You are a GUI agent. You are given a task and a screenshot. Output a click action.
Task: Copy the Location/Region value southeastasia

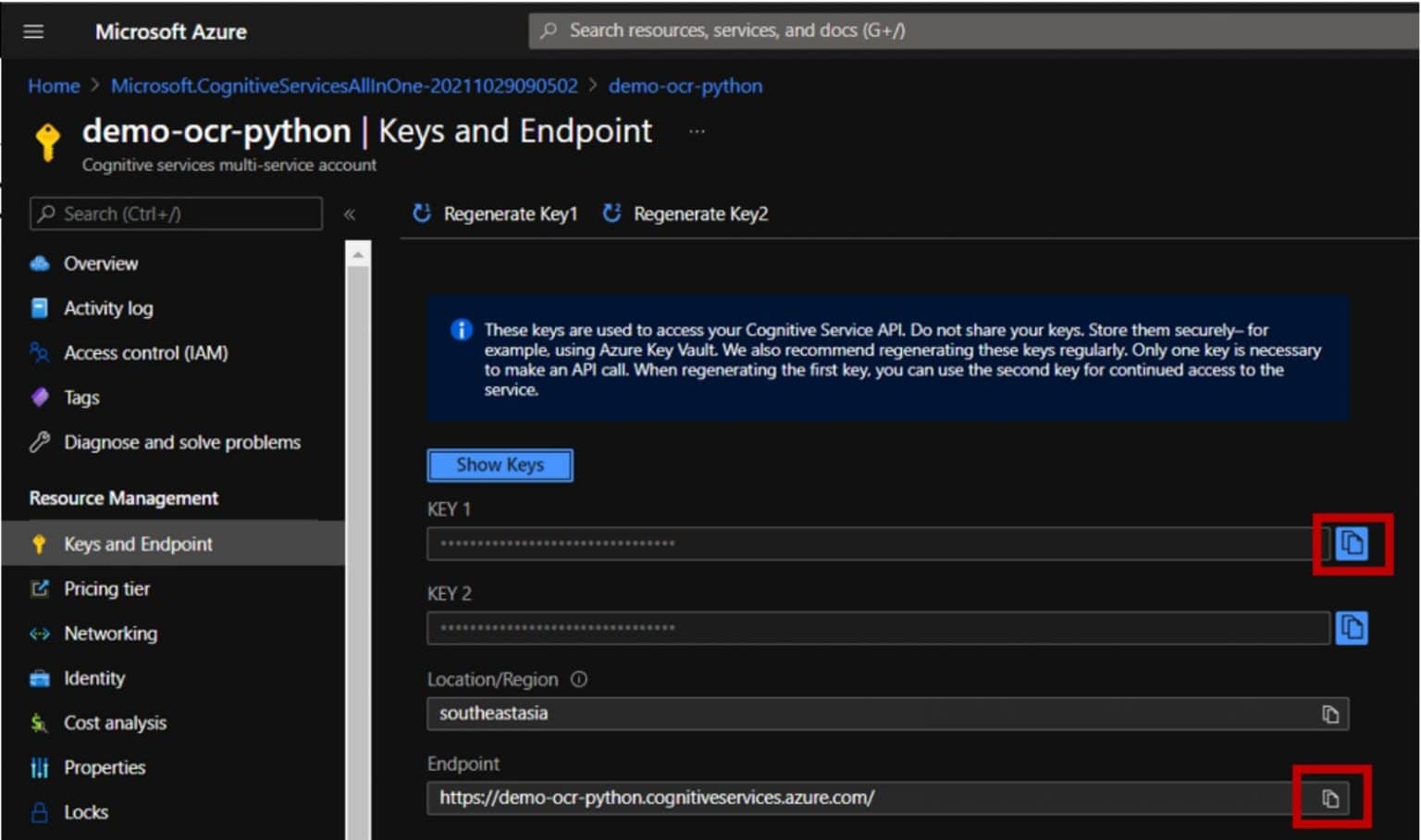[1330, 713]
